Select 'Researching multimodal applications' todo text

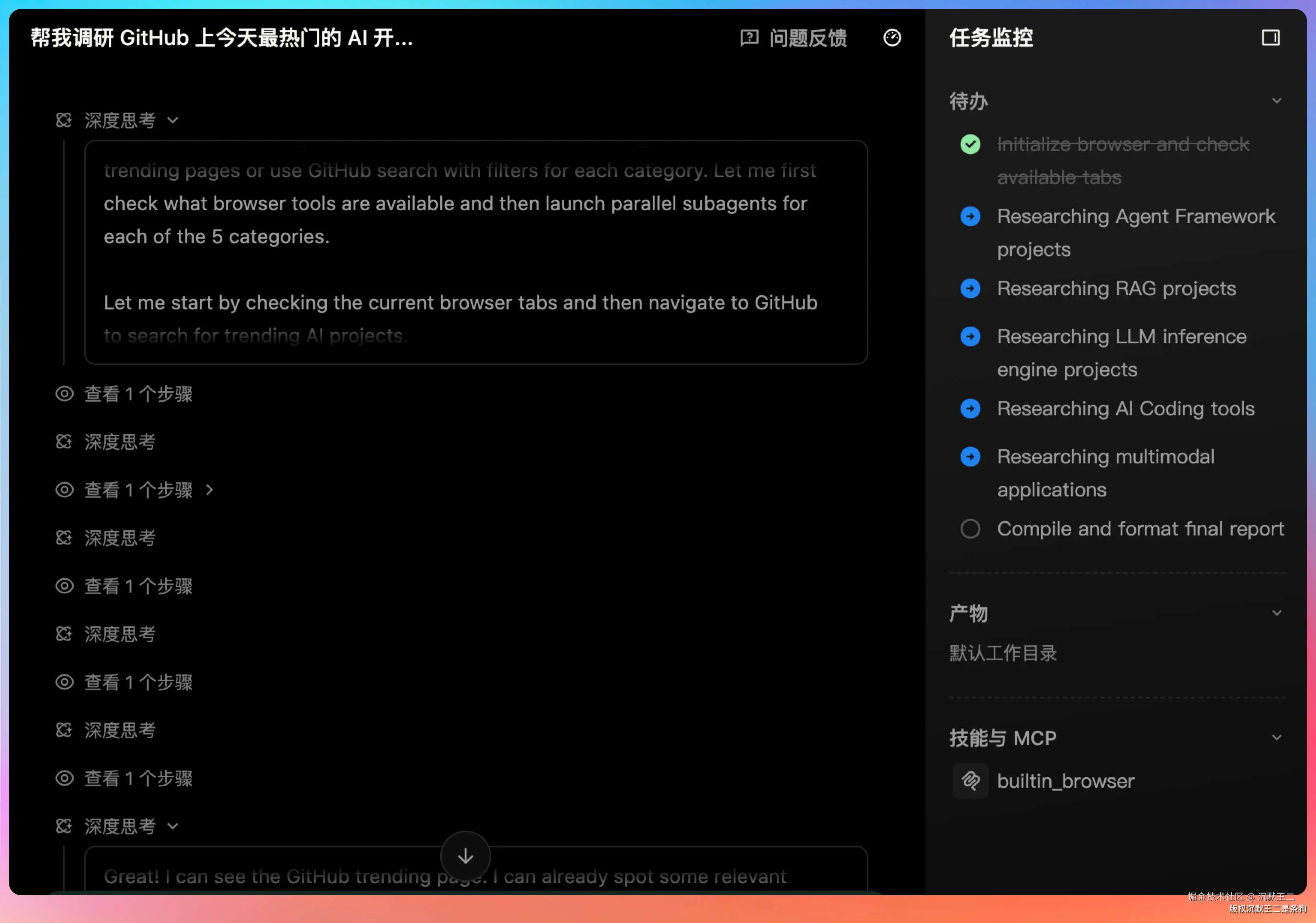[1106, 473]
